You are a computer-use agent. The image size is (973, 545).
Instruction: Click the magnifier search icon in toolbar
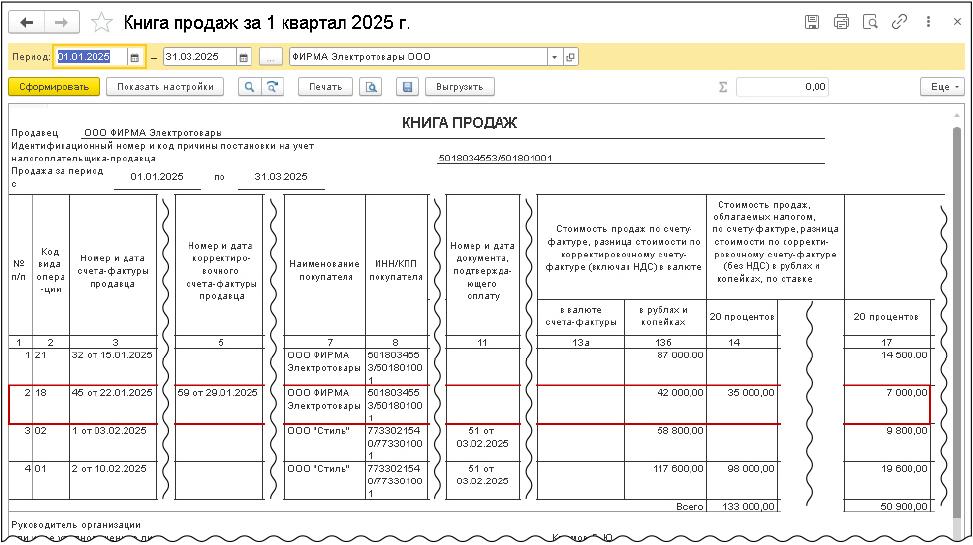point(250,87)
